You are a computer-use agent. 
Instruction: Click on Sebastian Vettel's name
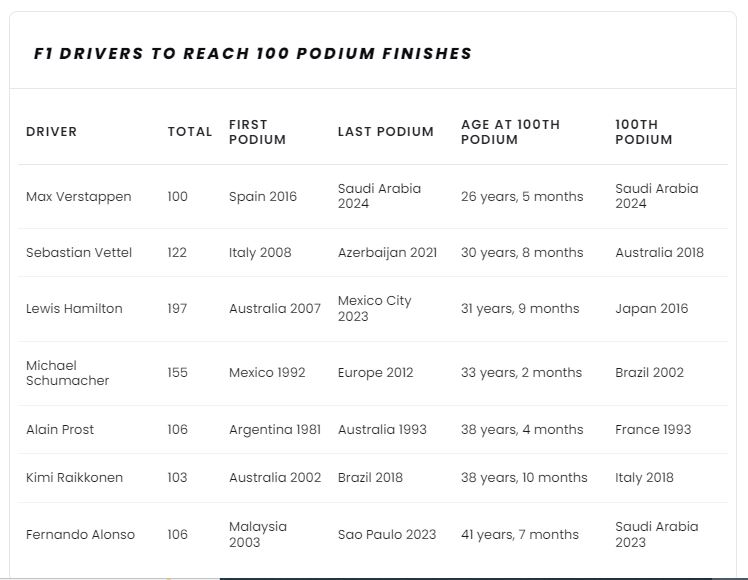[79, 252]
